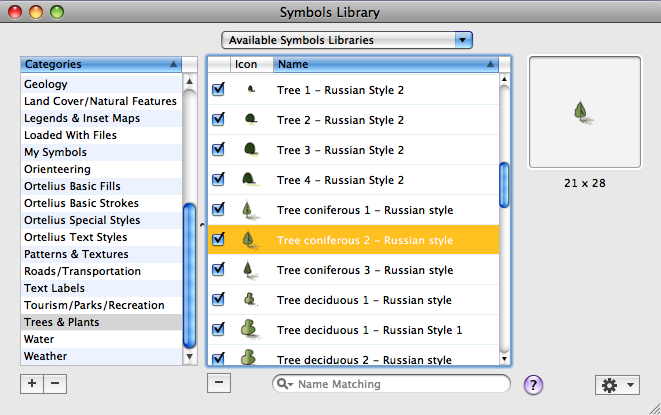Uncheck the Tree 2 Russian Style 2 checkbox

[x=219, y=120]
